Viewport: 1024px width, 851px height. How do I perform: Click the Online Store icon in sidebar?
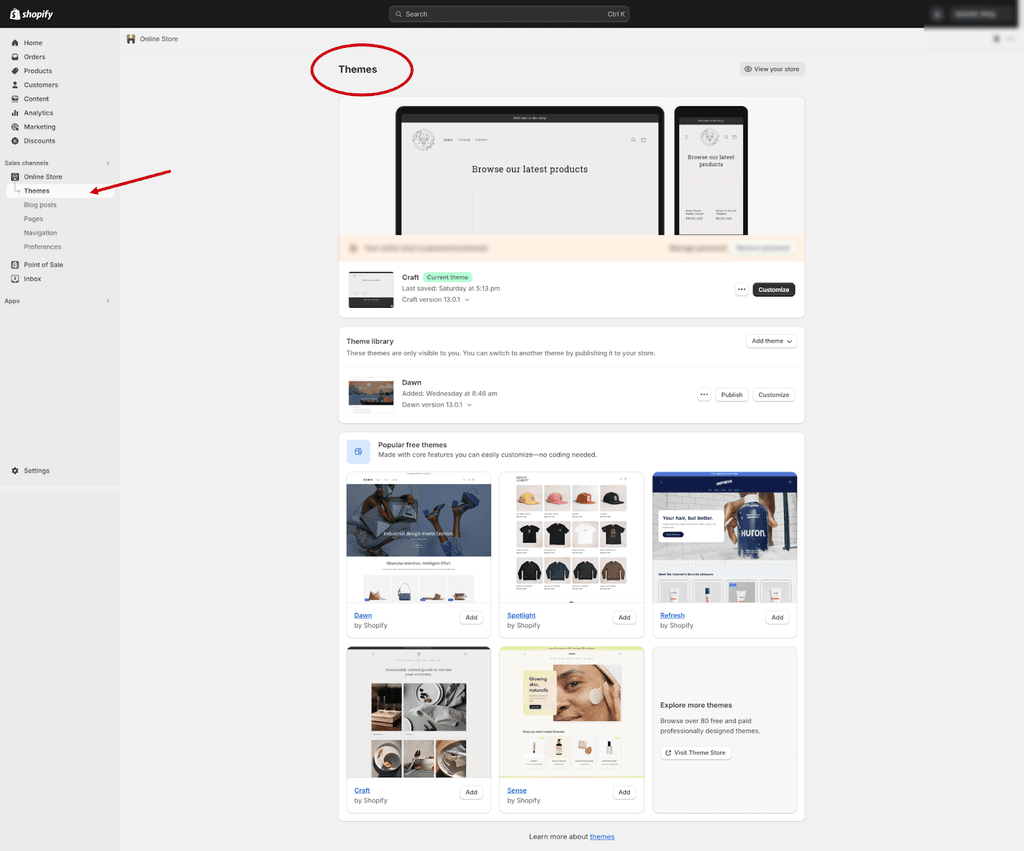15,177
